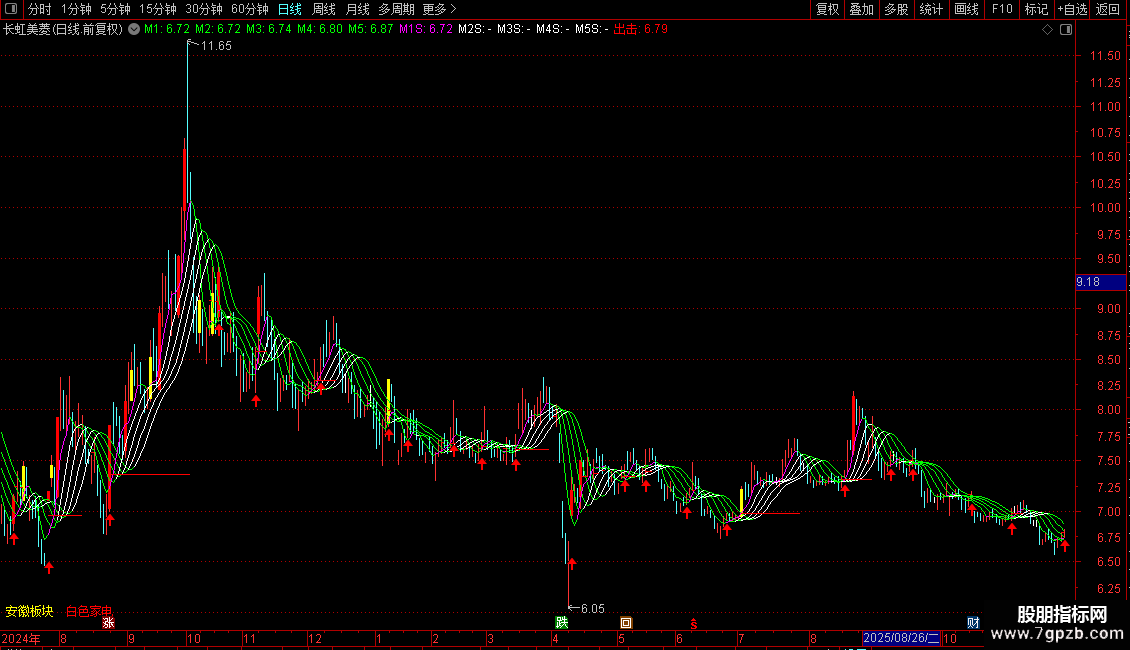Click the M1: 6.72 indicator value
This screenshot has height=650, width=1130.
[x=166, y=29]
